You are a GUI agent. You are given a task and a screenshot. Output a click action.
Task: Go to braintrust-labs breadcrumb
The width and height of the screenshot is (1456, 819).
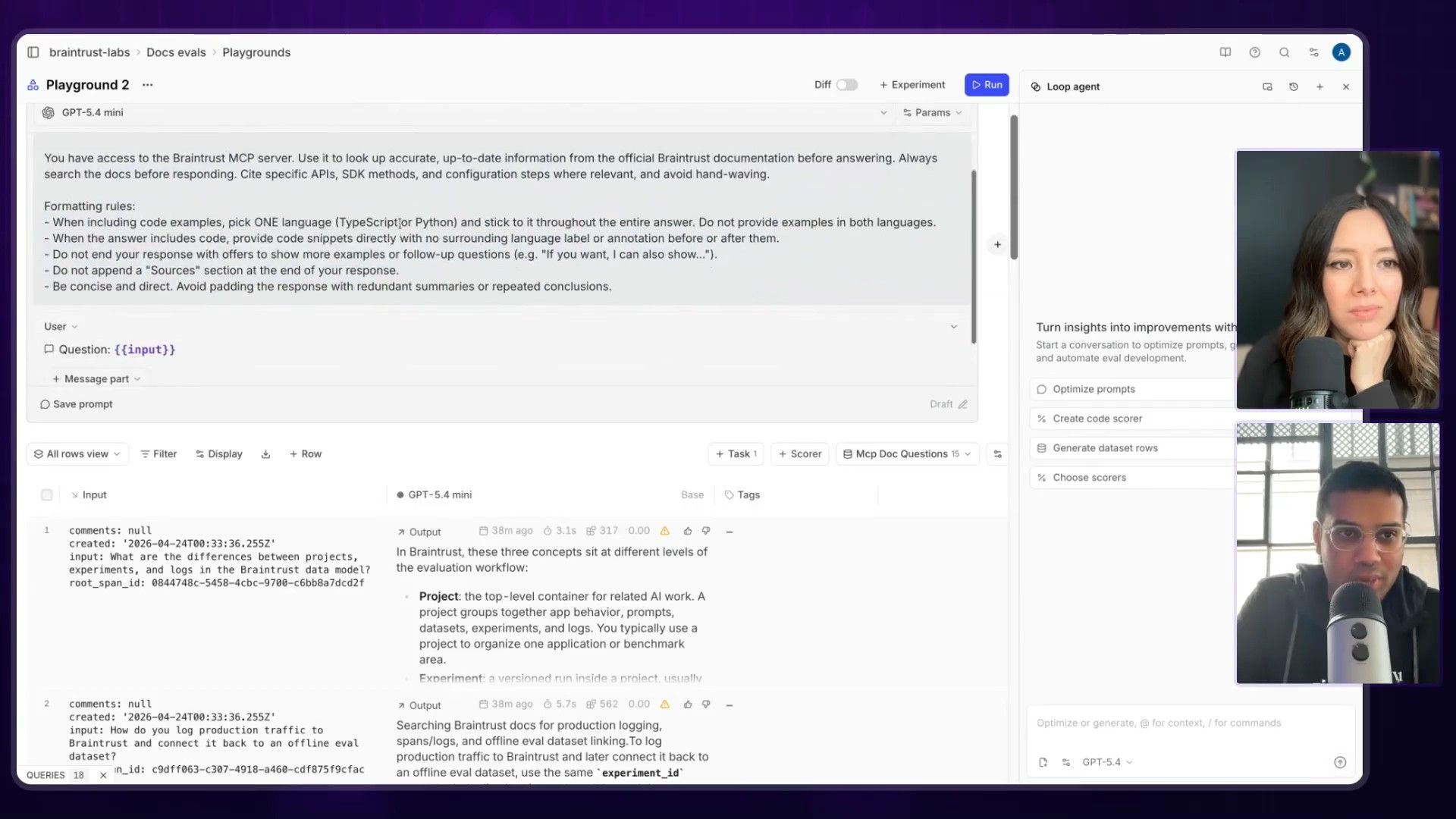point(89,52)
